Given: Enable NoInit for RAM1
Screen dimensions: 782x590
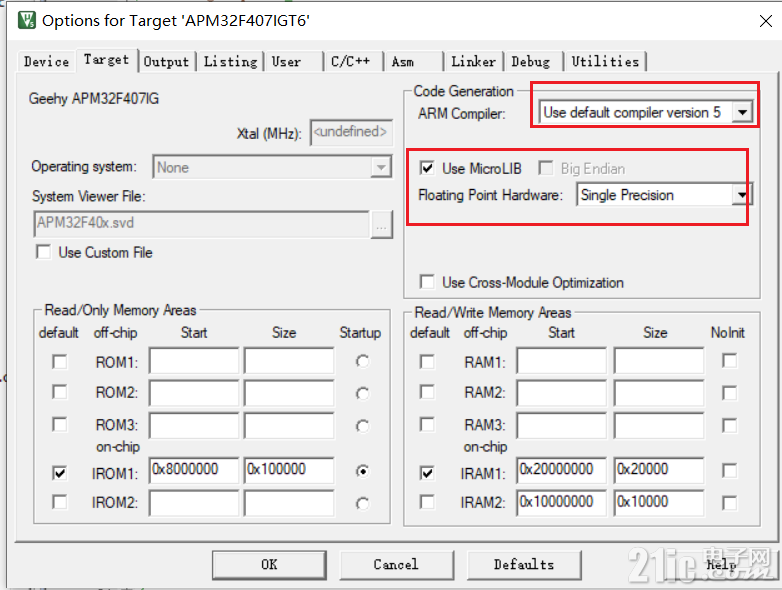Looking at the screenshot, I should pos(729,361).
